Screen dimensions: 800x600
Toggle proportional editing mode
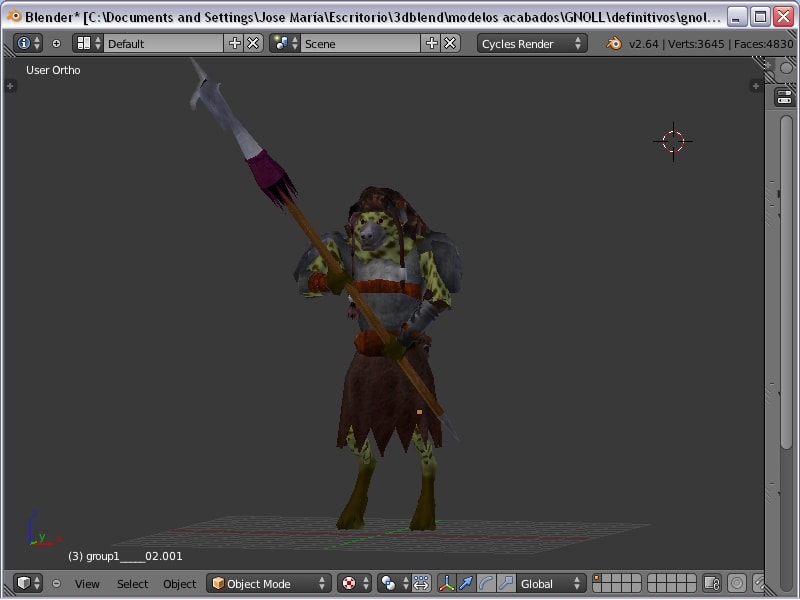pyautogui.click(x=737, y=583)
